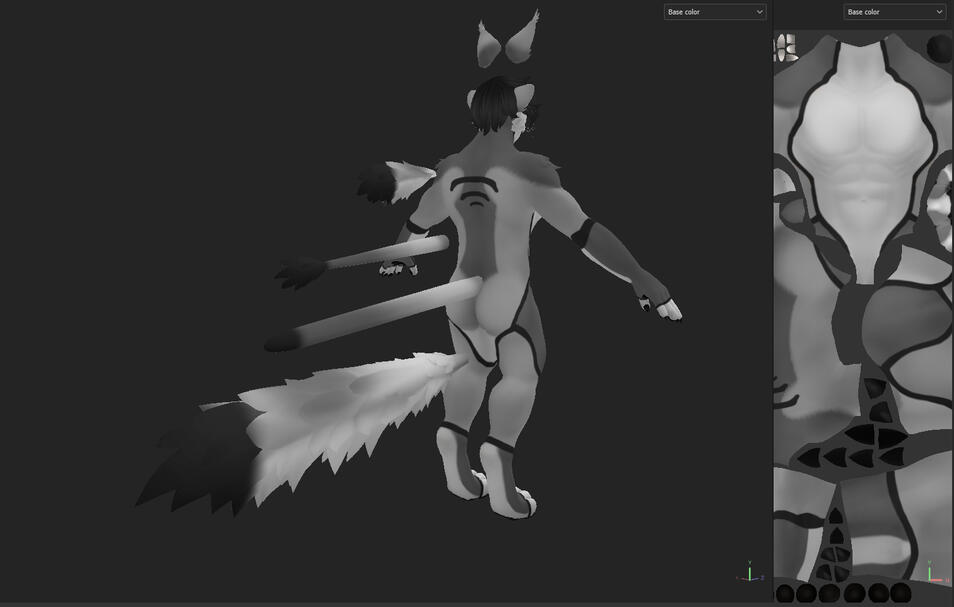Click the XYZ axis gizmo in 3D viewport
Screen dimensions: 954x607
750,573
